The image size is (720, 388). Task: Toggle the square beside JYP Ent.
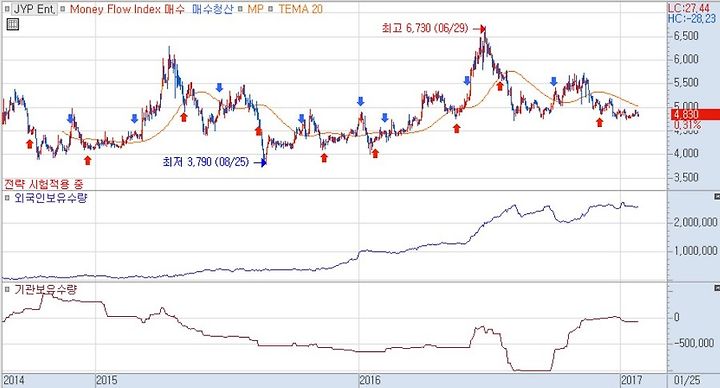[6, 9]
